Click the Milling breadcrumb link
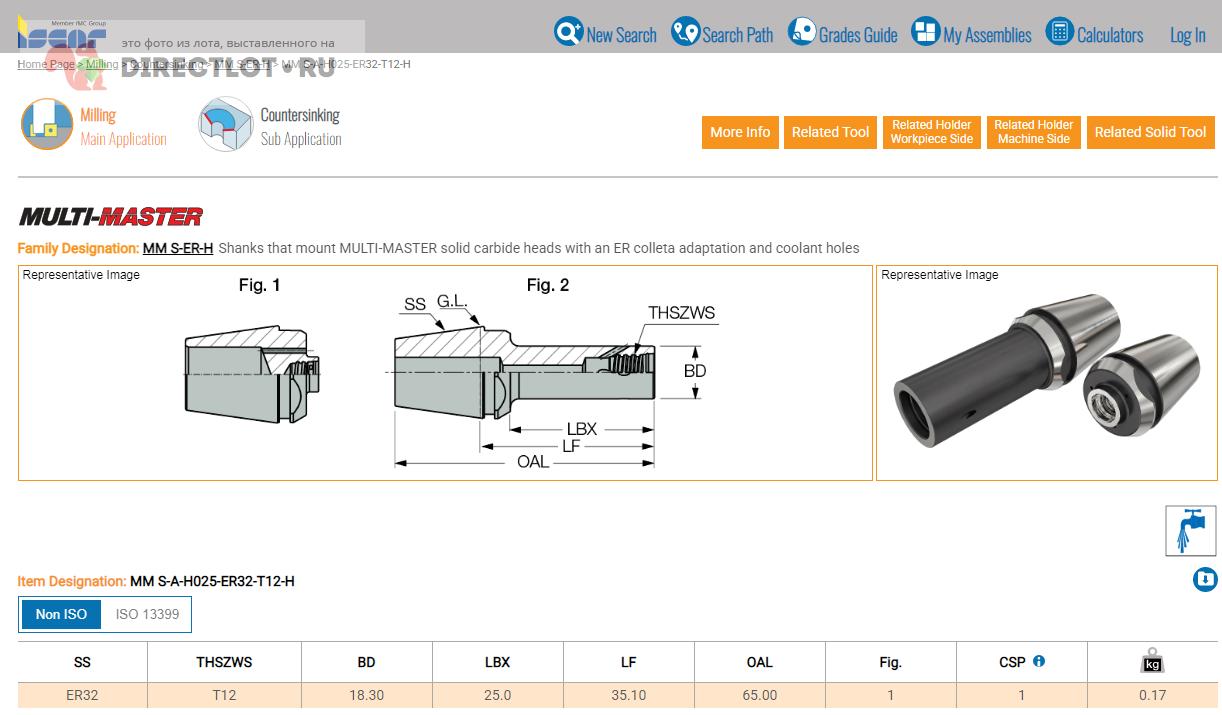This screenshot has width=1222, height=715. pos(102,64)
